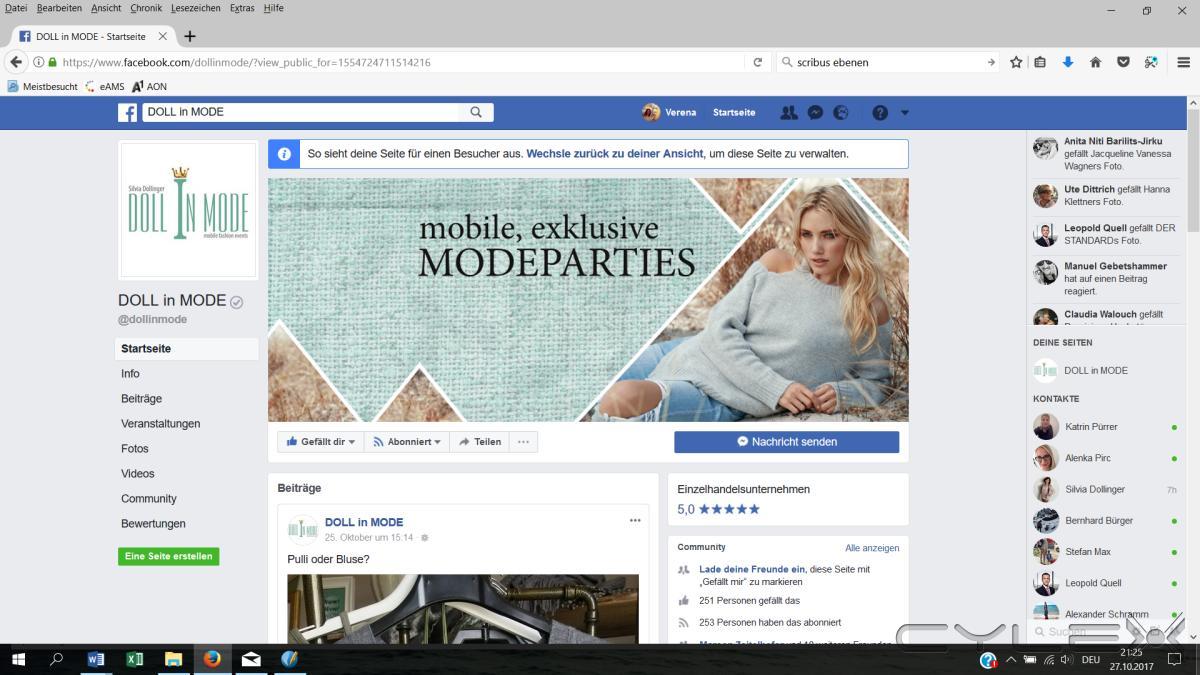The width and height of the screenshot is (1200, 675).
Task: Open the Pocket icon in toolbar
Action: pos(1123,62)
